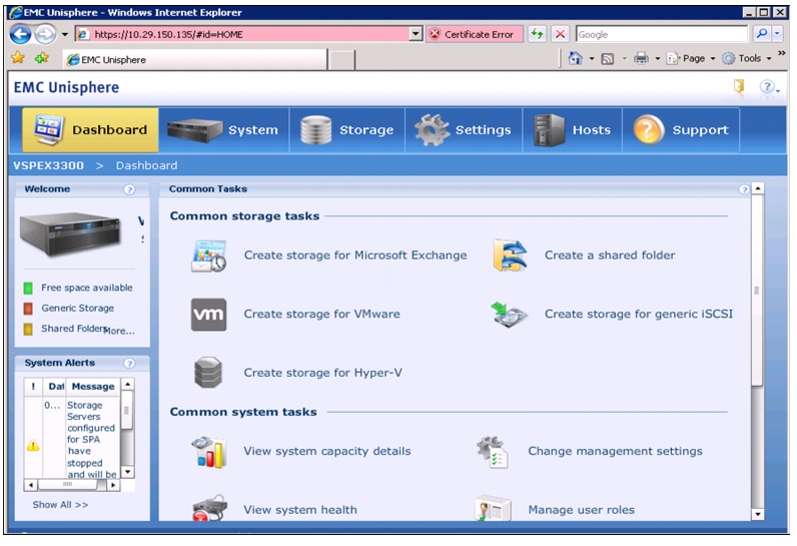This screenshot has height=546, width=797.
Task: Open the Settings tab
Action: coord(464,130)
